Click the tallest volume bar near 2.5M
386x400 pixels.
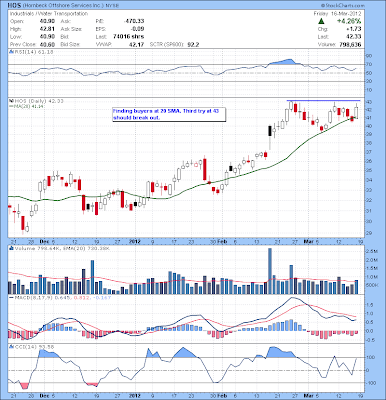click(x=270, y=271)
